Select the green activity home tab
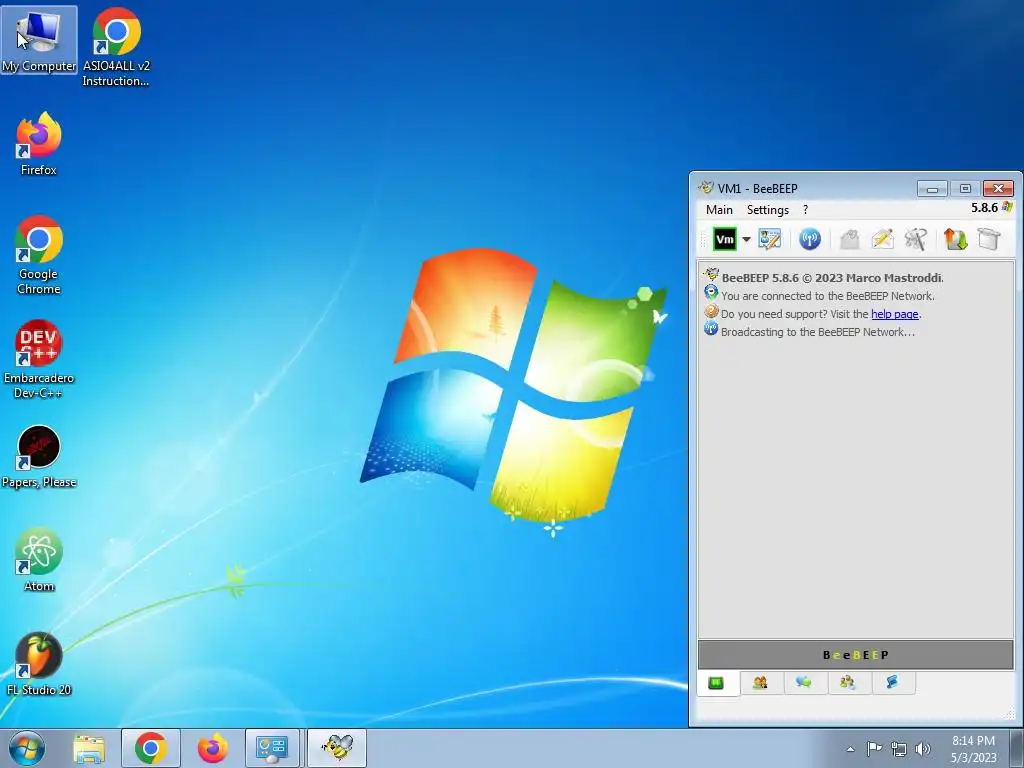Viewport: 1024px width, 768px height. pyautogui.click(x=716, y=683)
